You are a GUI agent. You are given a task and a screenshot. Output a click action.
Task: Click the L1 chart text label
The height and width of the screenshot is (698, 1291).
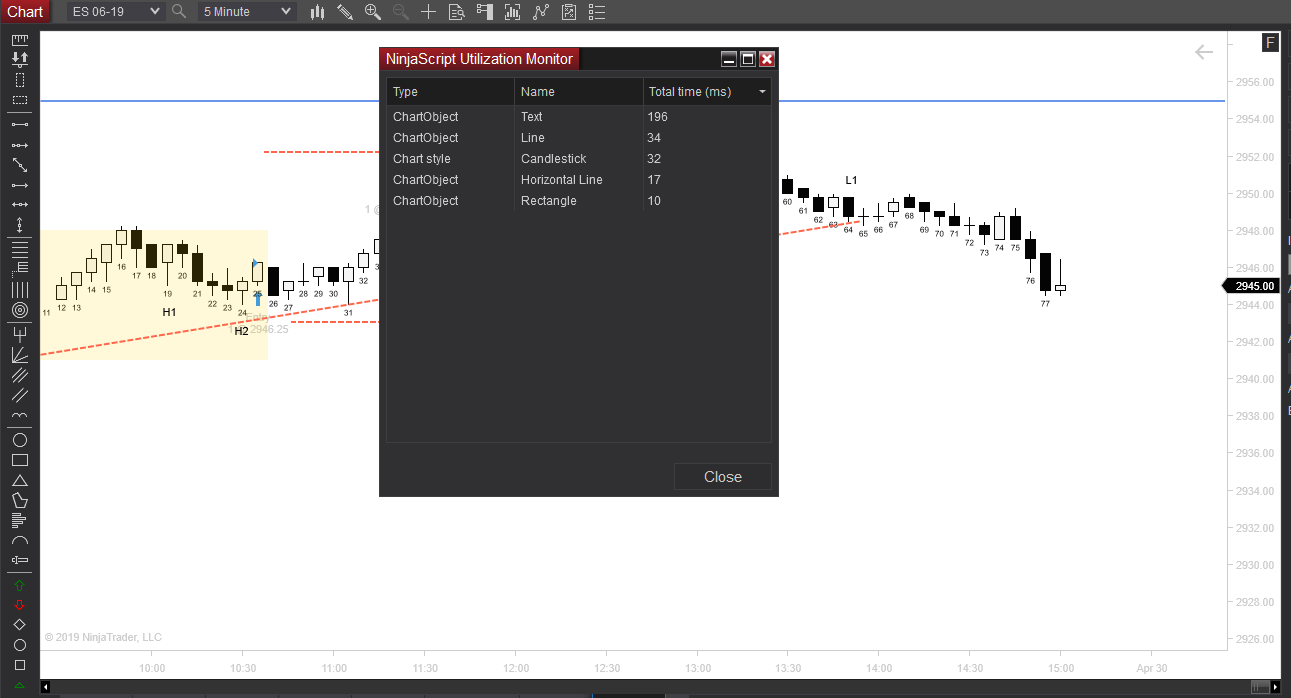[x=851, y=181]
